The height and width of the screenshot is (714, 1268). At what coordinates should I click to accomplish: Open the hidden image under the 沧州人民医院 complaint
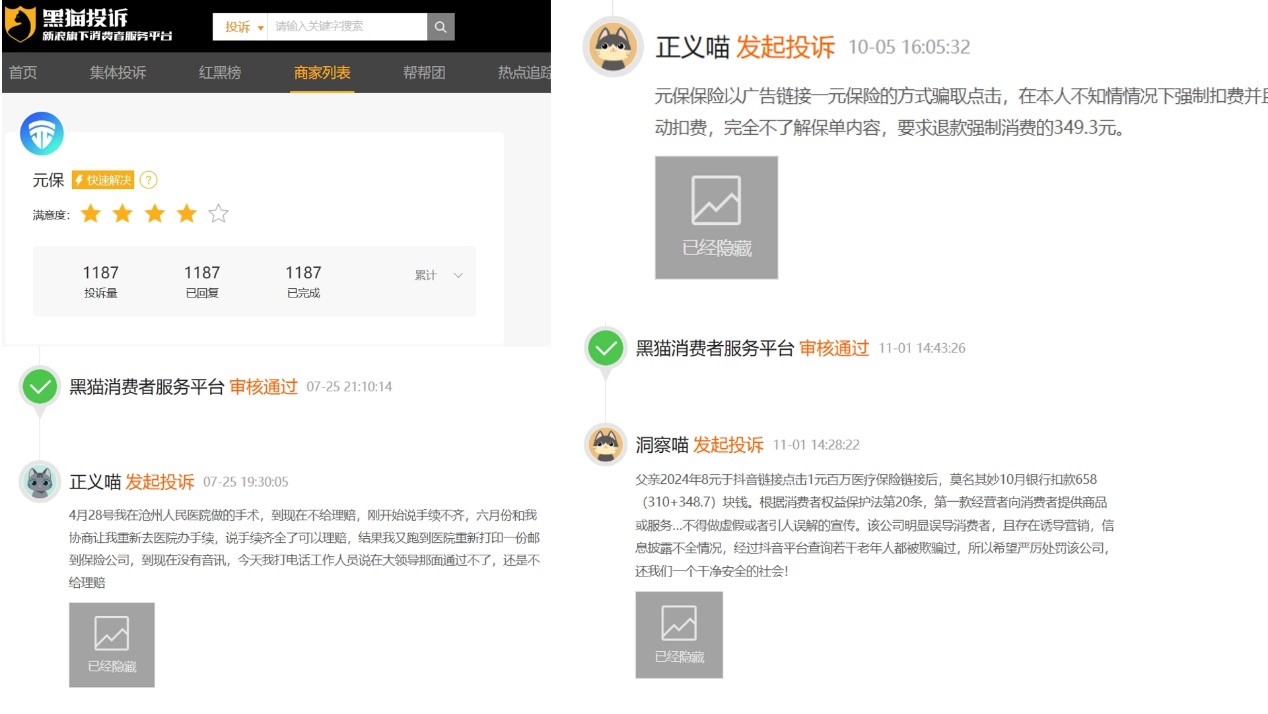(112, 645)
